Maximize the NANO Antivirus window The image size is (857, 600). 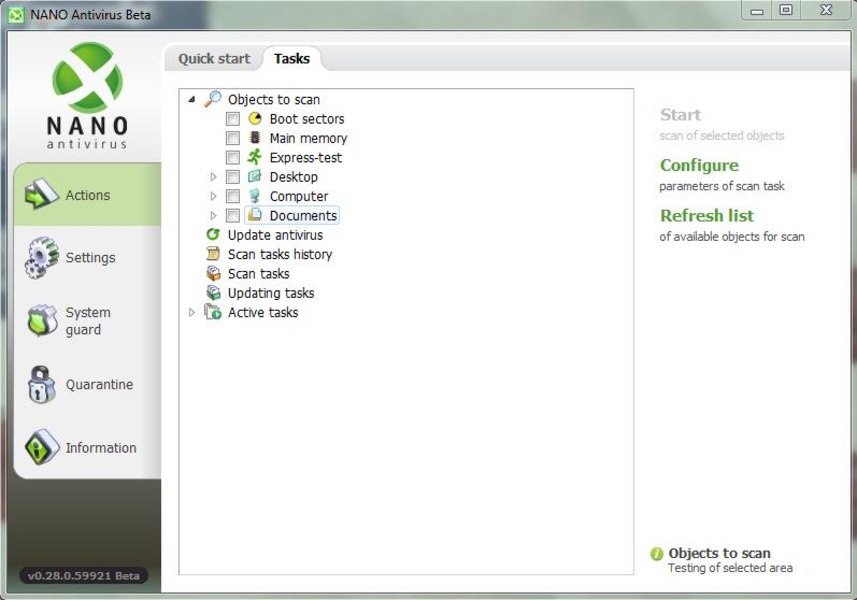click(x=786, y=10)
